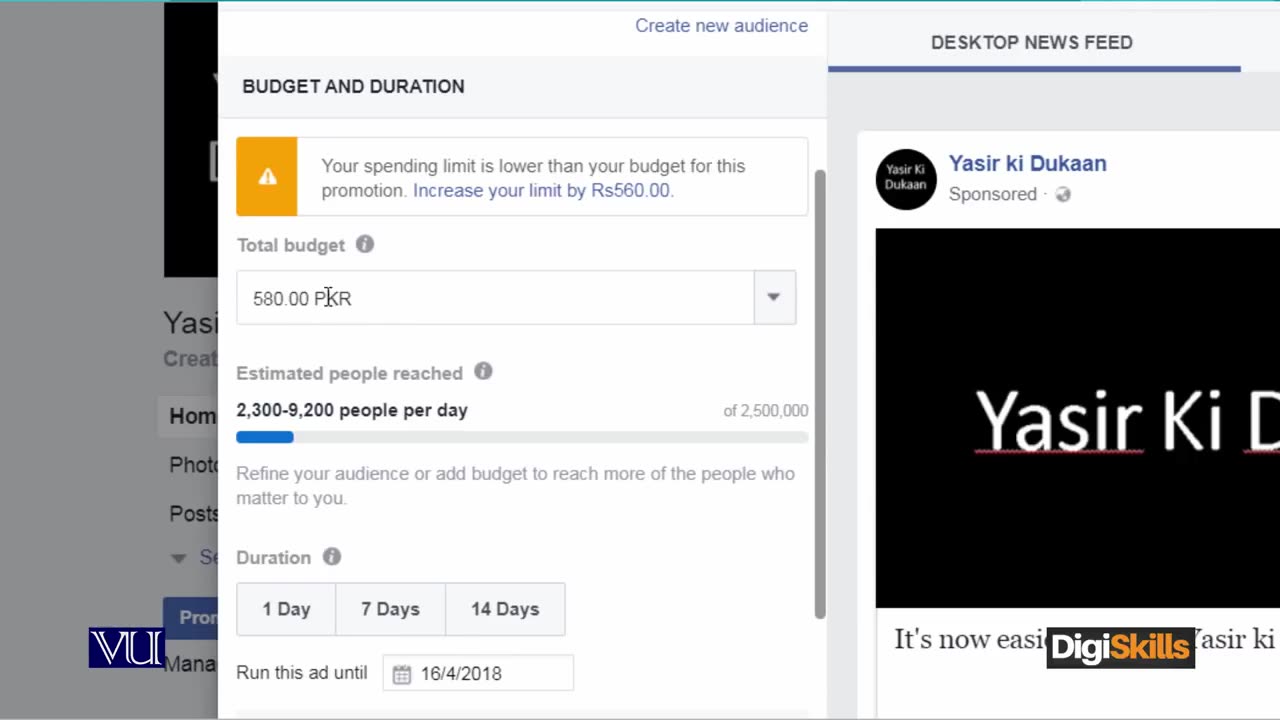Click the Yasir Ki Dukaan profile picture
Viewport: 1280px width, 720px height.
[906, 179]
